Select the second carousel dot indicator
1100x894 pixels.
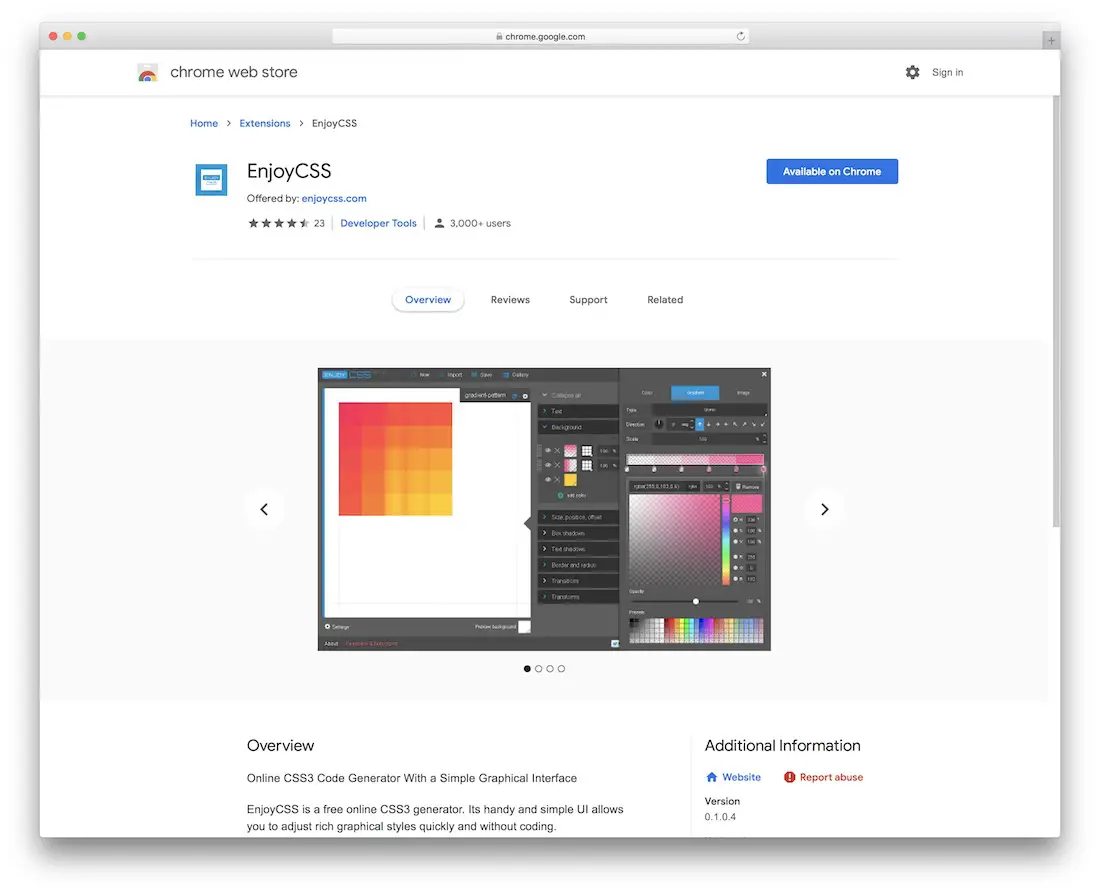[539, 668]
